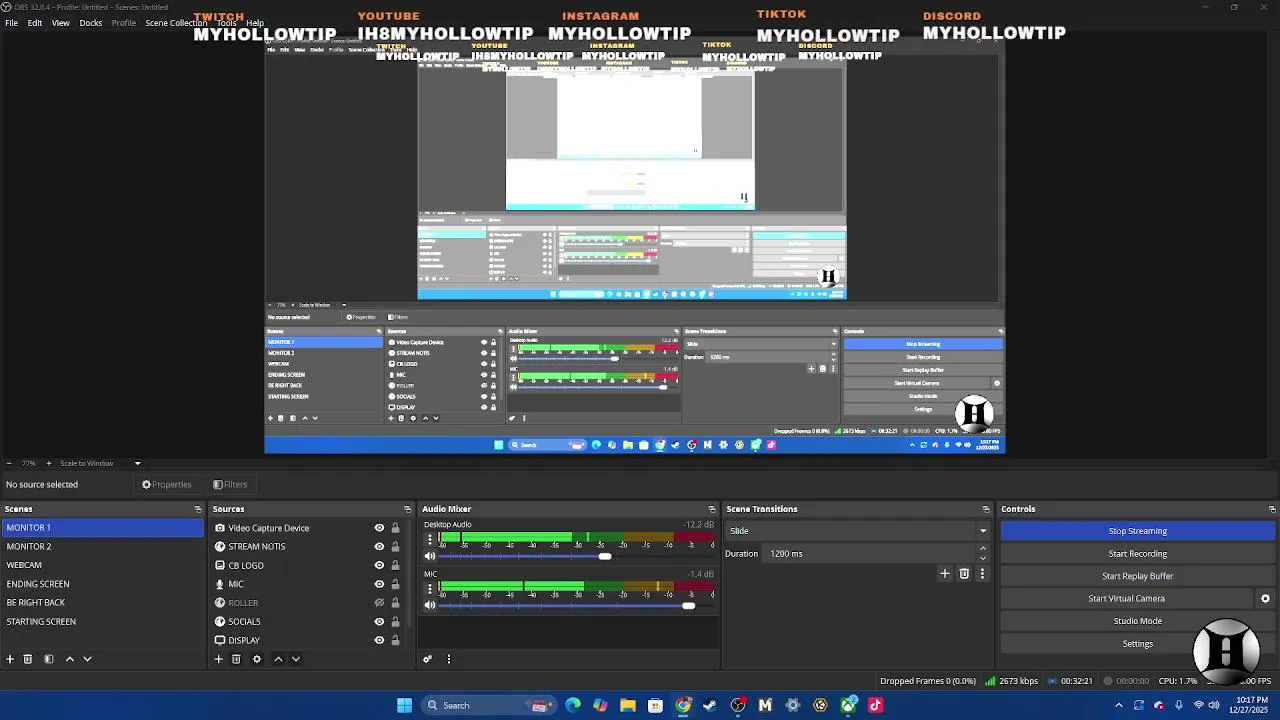
Task: Undock the Sources panel
Action: click(x=407, y=509)
